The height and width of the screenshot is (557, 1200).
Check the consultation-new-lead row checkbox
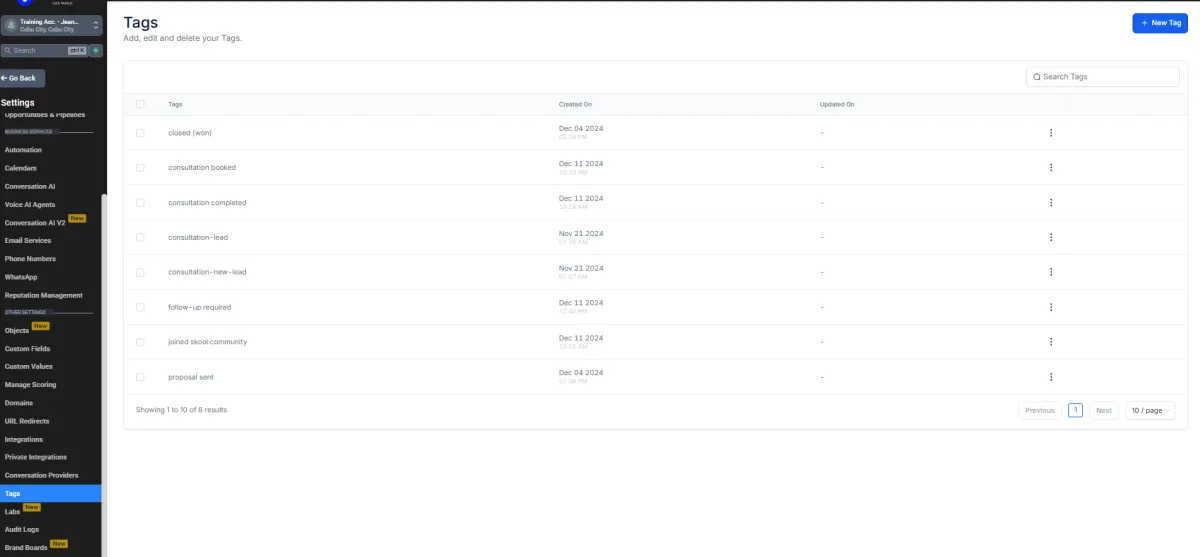pos(140,272)
